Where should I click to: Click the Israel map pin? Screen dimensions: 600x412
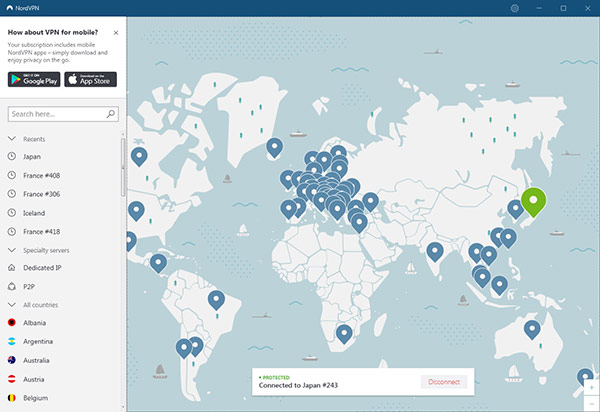pos(359,222)
